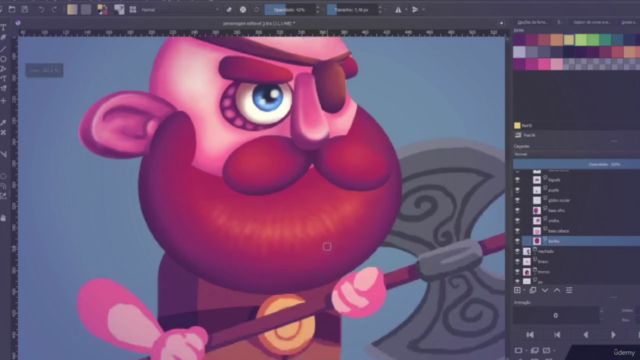The image size is (640, 360).
Task: Select the Elliptical Selection tool in the toolbox
Action: [x=3, y=176]
